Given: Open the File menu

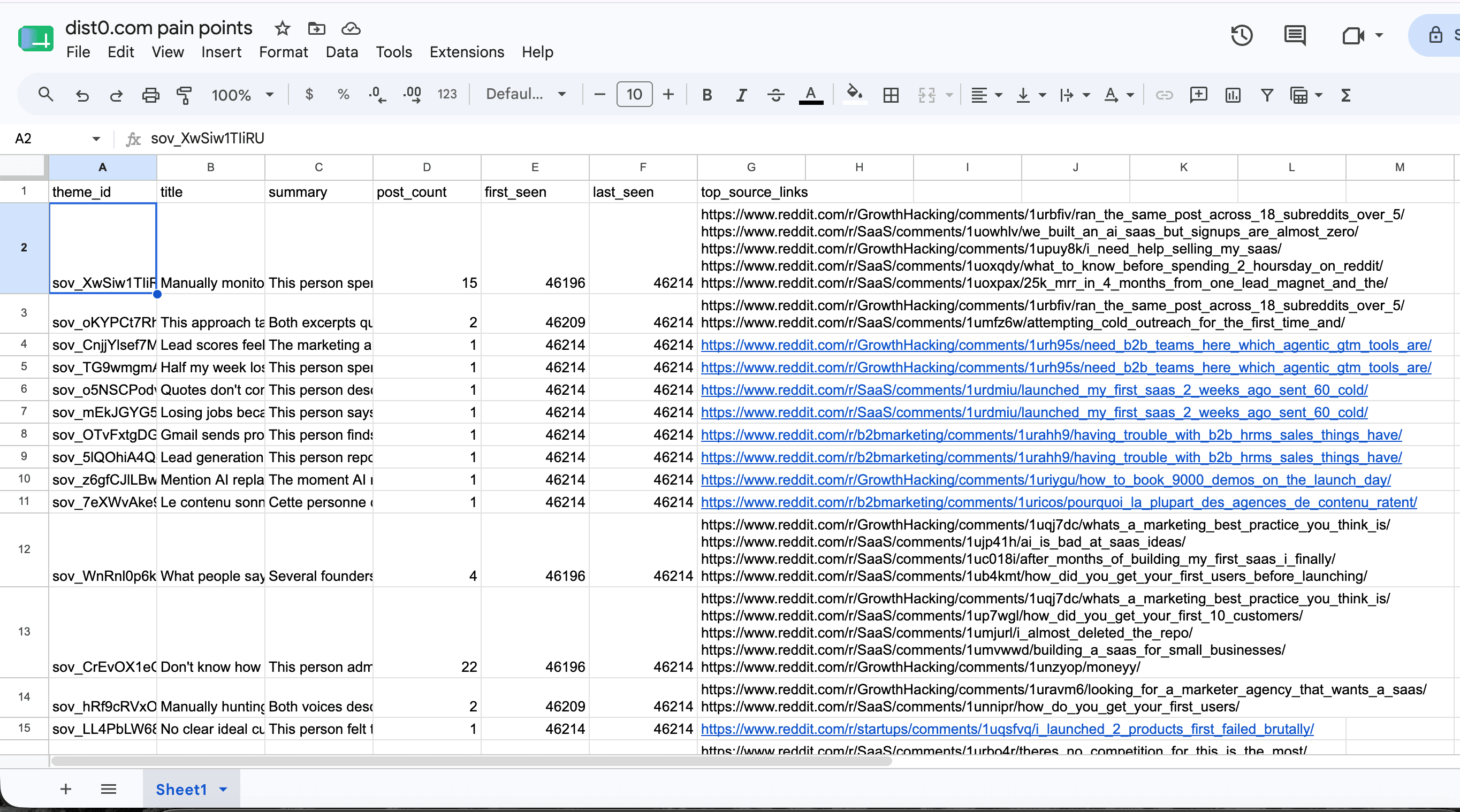Looking at the screenshot, I should (x=78, y=52).
